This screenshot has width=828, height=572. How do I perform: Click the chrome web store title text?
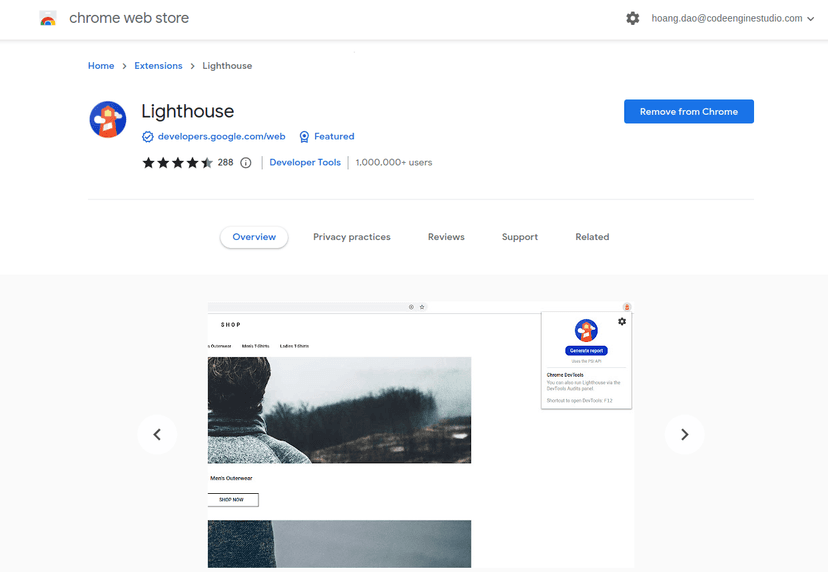point(129,18)
